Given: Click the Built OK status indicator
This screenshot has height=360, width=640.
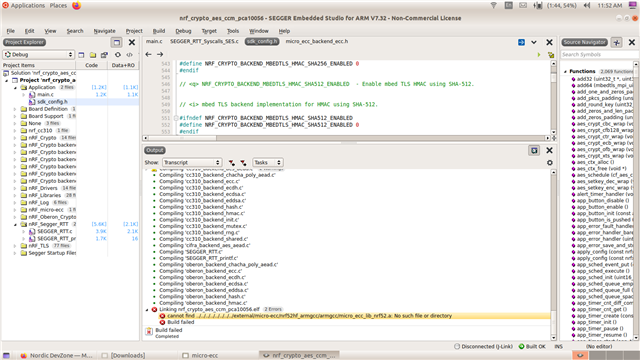Looking at the screenshot, I should pyautogui.click(x=532, y=347).
